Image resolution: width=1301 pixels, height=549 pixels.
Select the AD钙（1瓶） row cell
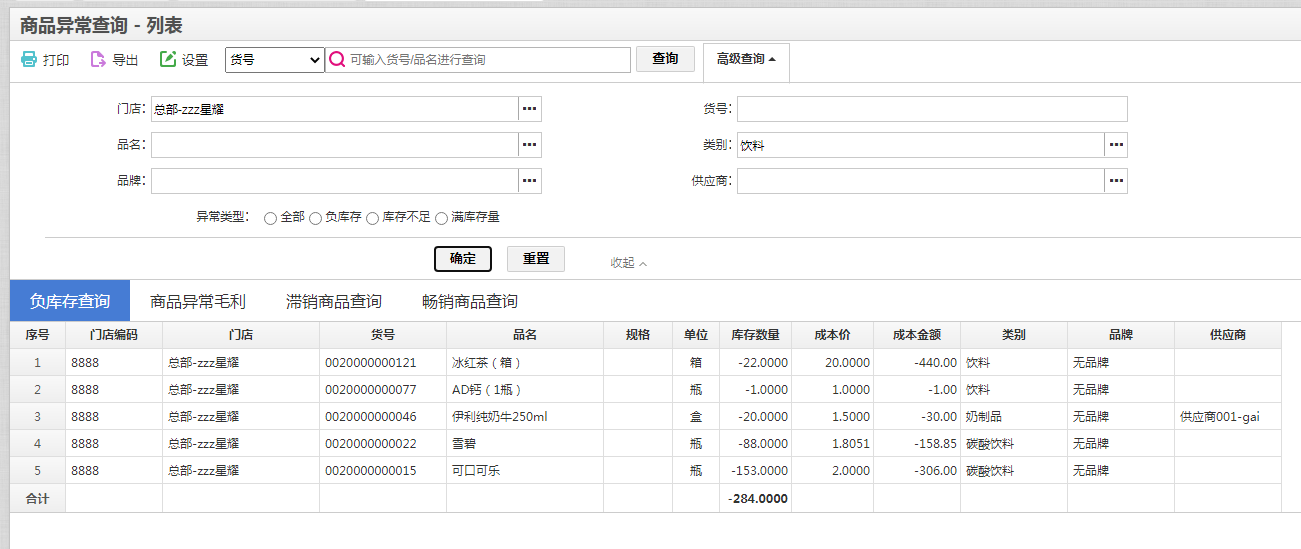[525, 389]
